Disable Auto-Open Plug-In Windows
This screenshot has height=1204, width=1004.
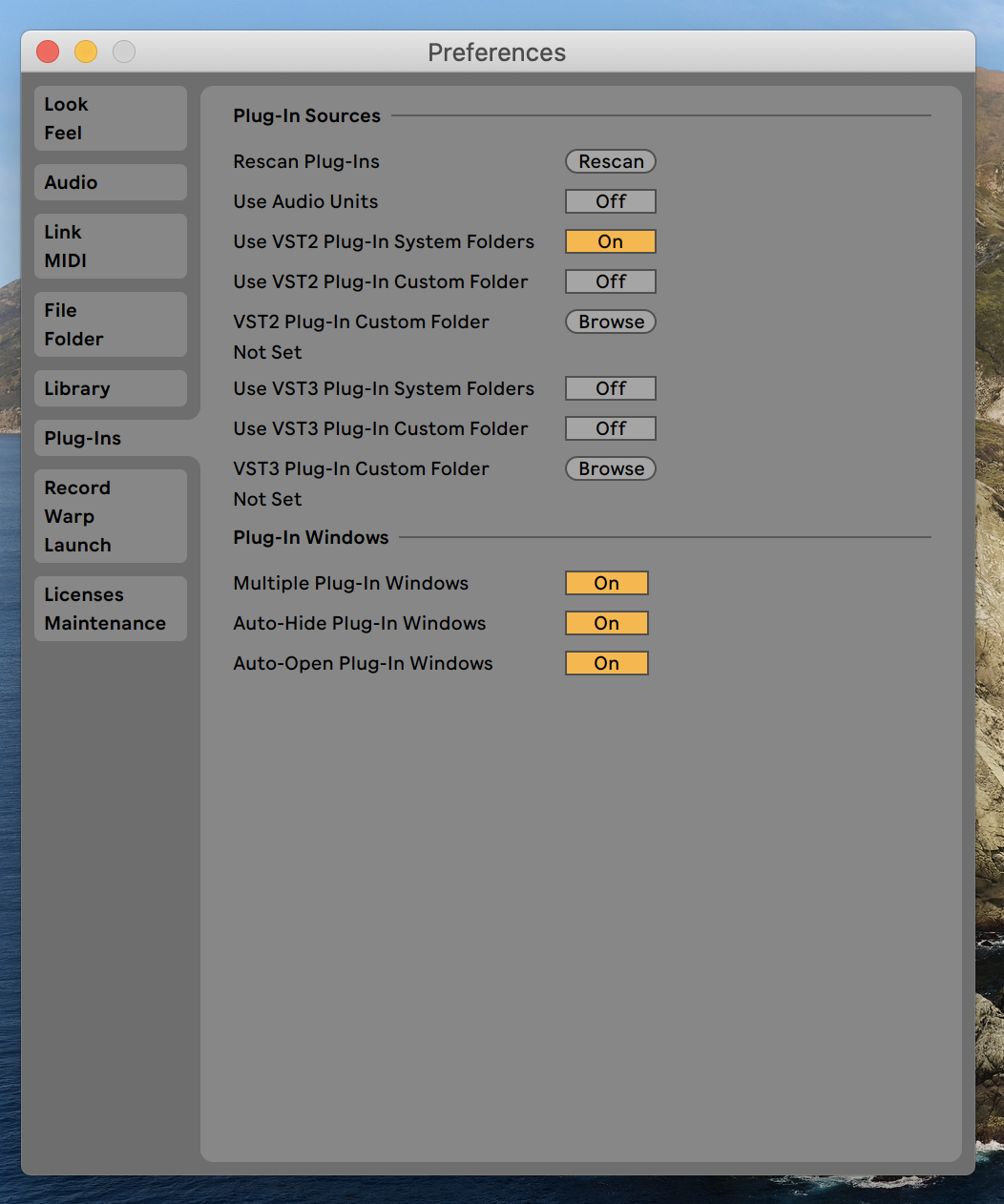tap(607, 663)
